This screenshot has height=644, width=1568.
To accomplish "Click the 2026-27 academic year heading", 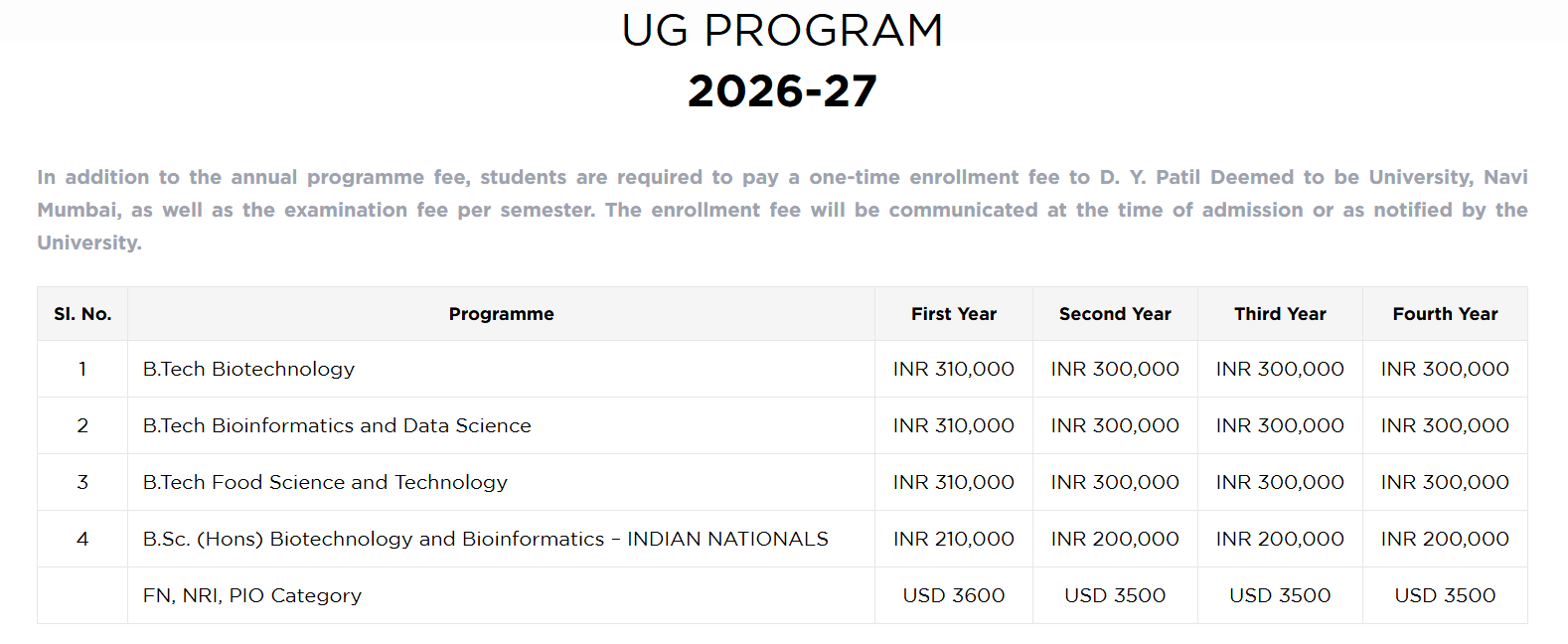I will pos(782,91).
